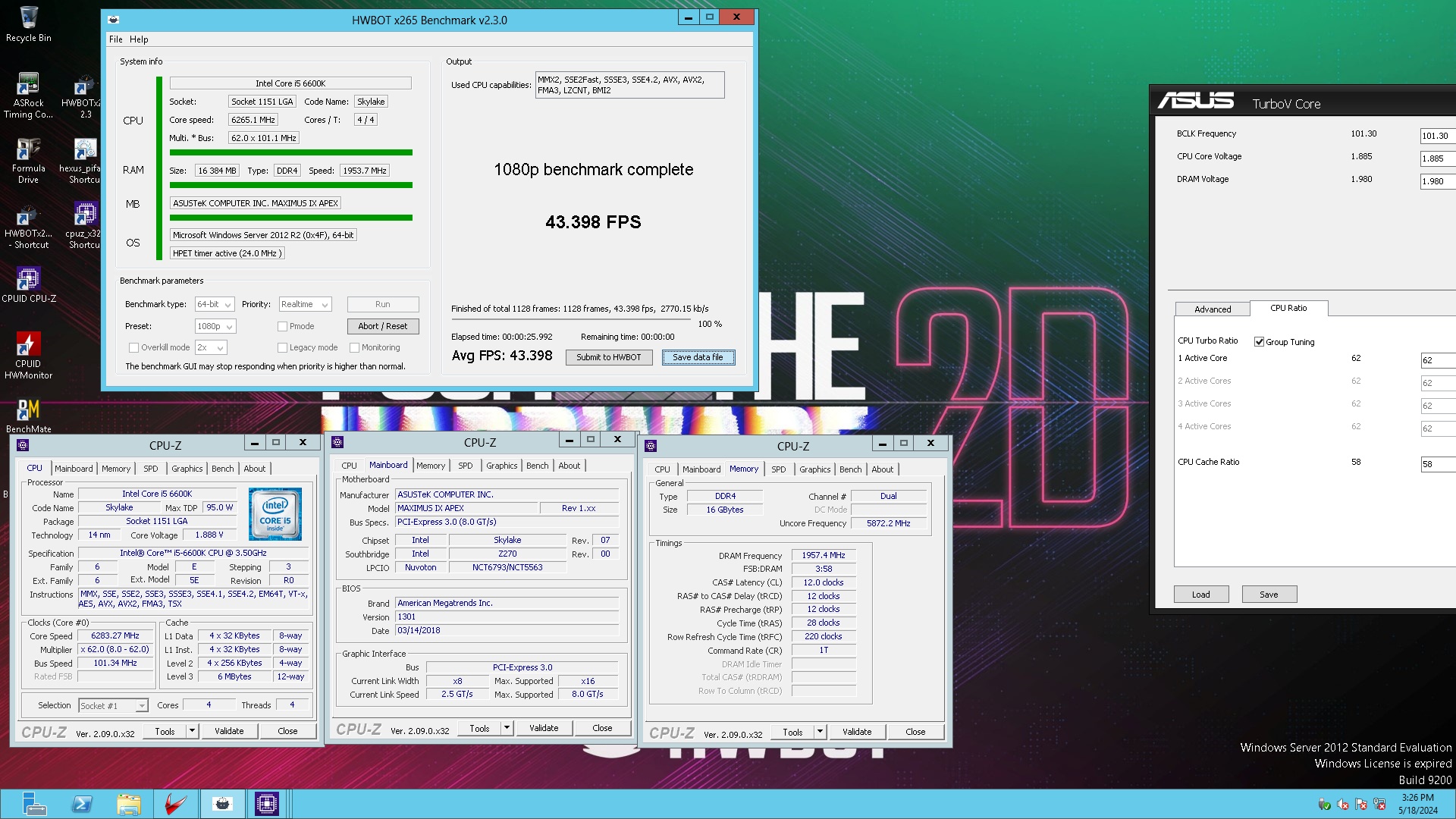Image resolution: width=1456 pixels, height=819 pixels.
Task: Click Close button in right CPU-Z
Action: 915,732
